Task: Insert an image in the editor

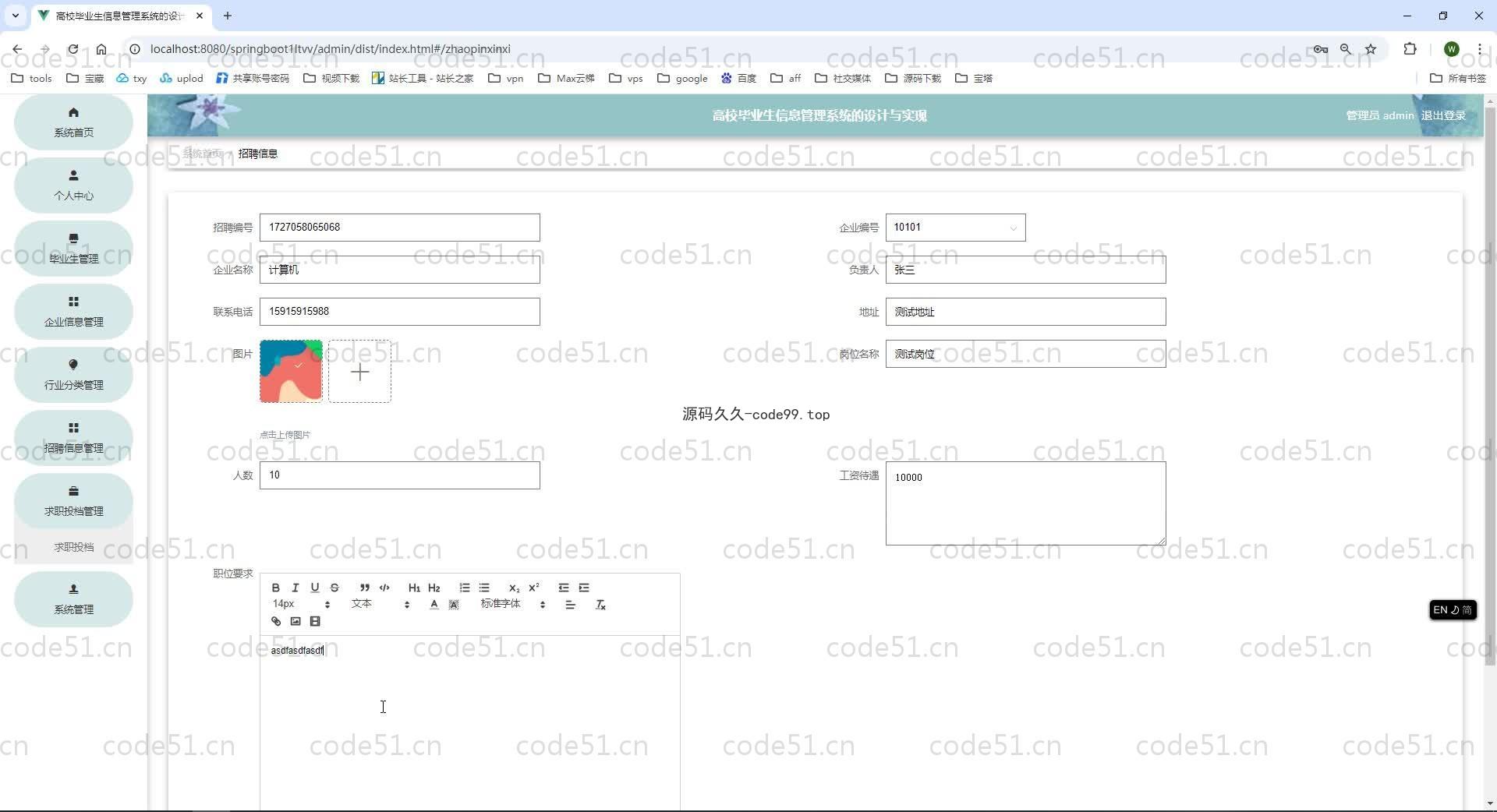Action: [296, 621]
